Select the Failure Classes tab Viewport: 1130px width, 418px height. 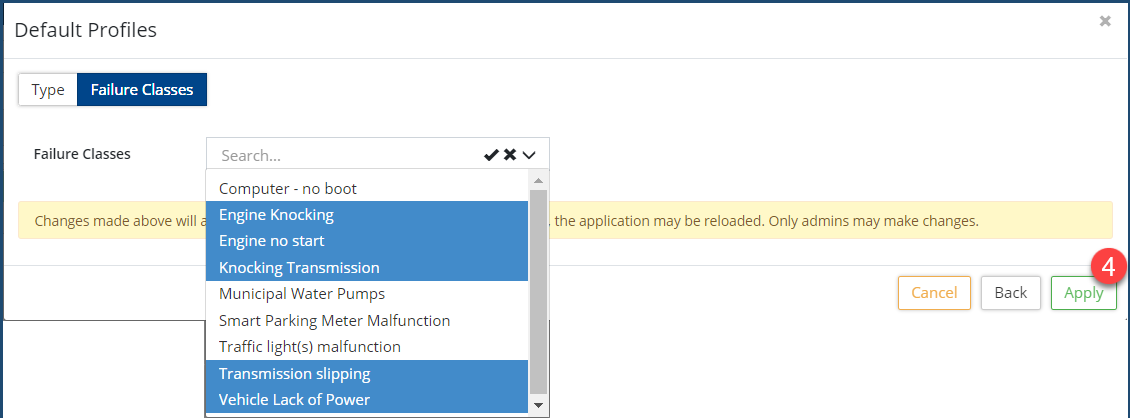(142, 90)
